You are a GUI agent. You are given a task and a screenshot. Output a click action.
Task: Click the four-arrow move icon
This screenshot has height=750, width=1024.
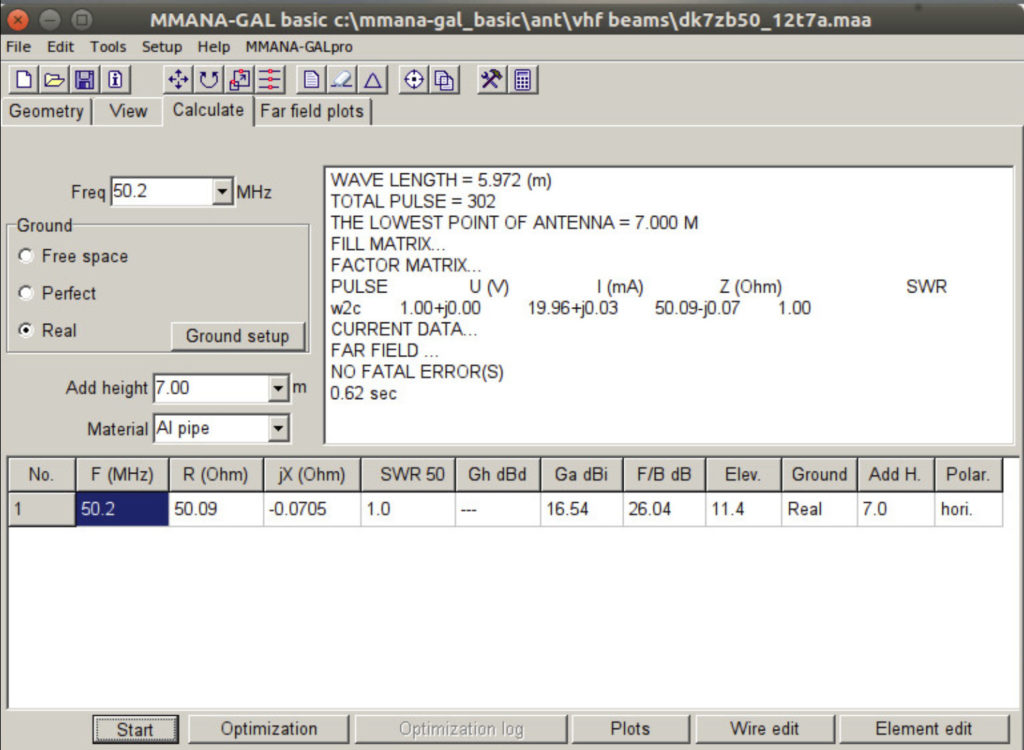pyautogui.click(x=179, y=79)
